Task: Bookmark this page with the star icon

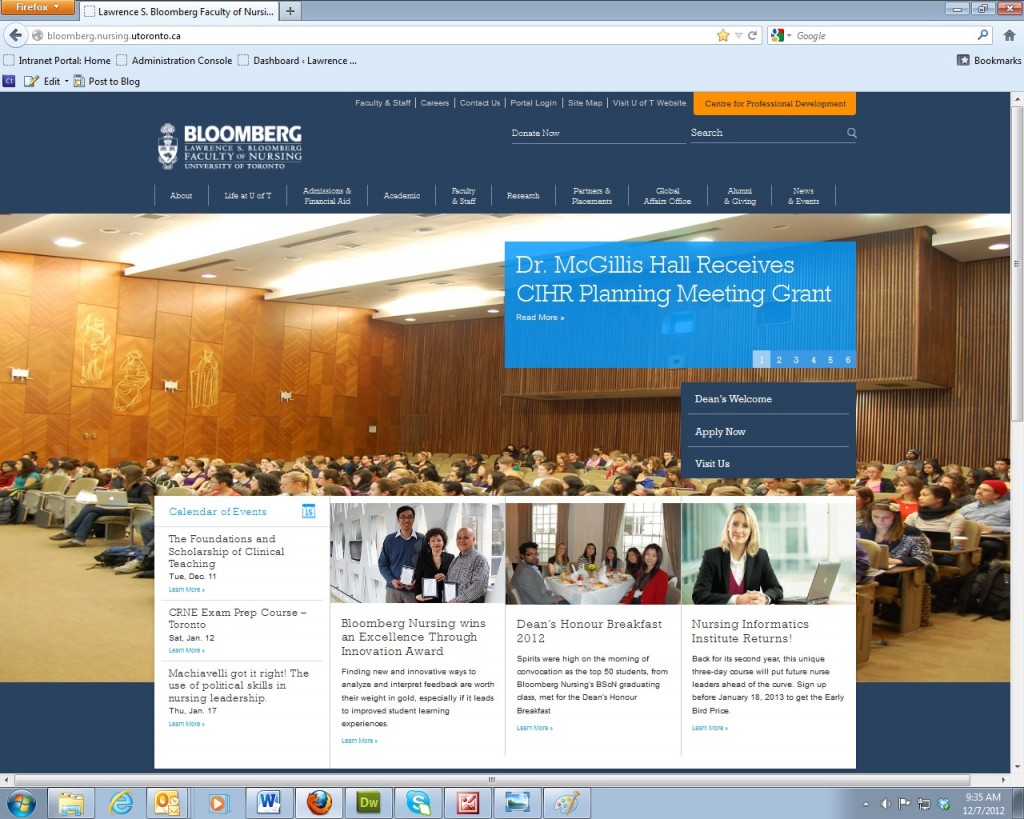Action: (x=722, y=35)
